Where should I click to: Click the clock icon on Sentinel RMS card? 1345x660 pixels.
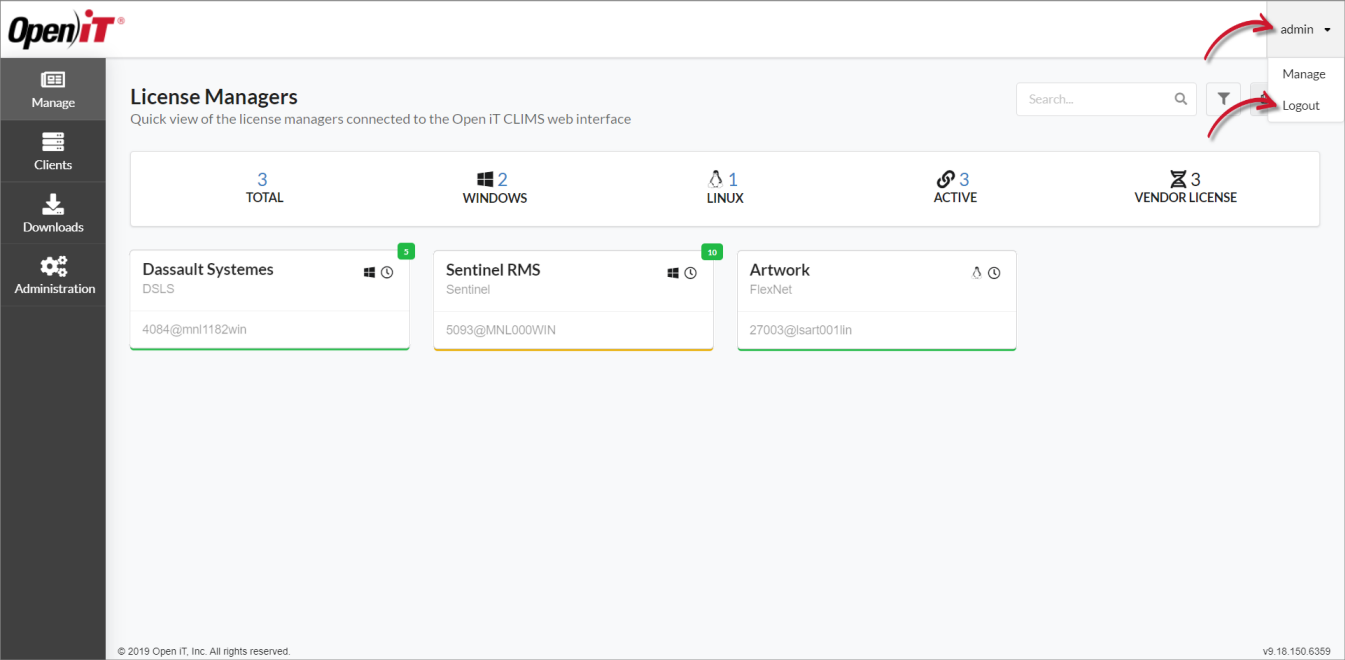pos(690,273)
